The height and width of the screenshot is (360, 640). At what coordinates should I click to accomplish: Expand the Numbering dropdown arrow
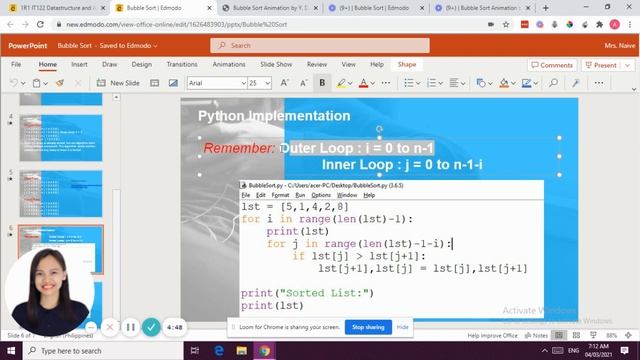coord(441,83)
